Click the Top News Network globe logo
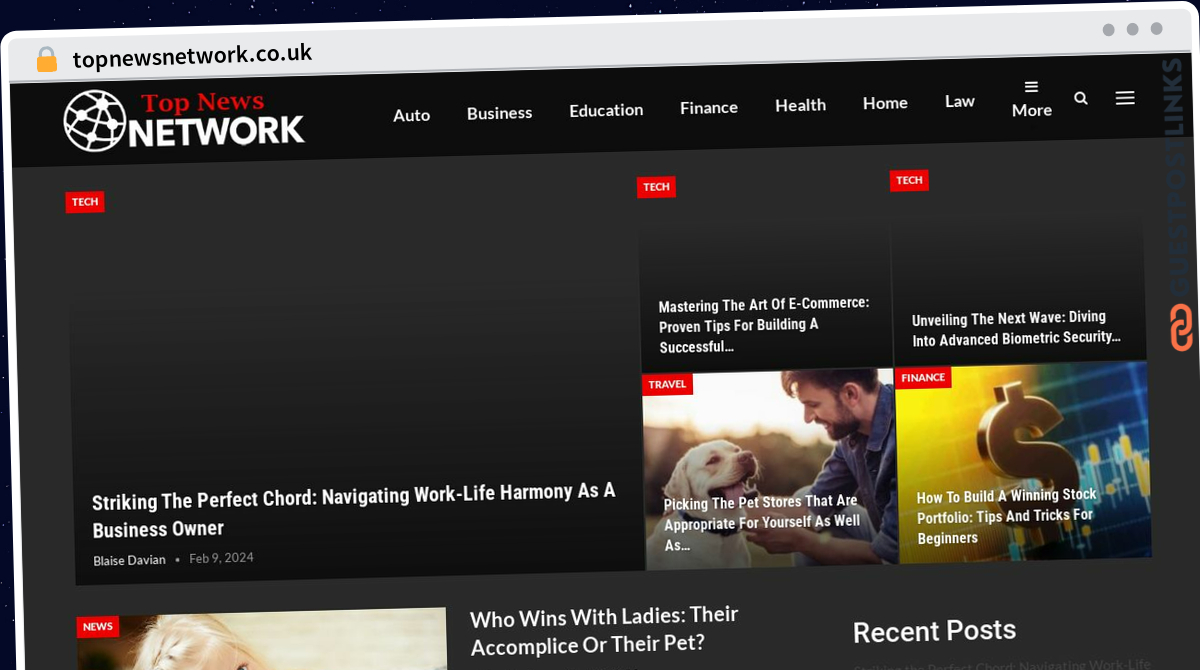The image size is (1200, 670). coord(184,121)
